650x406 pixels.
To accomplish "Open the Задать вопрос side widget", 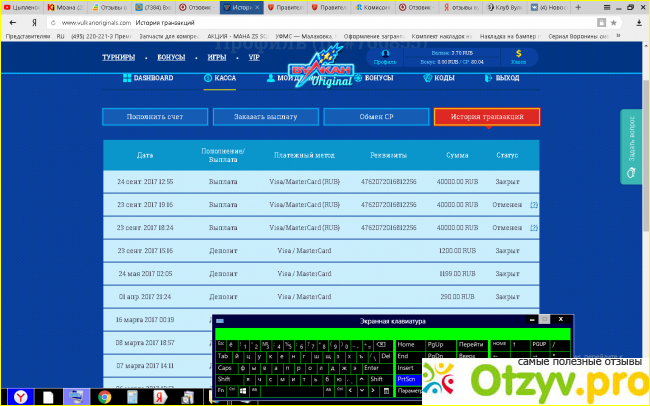I will pos(631,148).
